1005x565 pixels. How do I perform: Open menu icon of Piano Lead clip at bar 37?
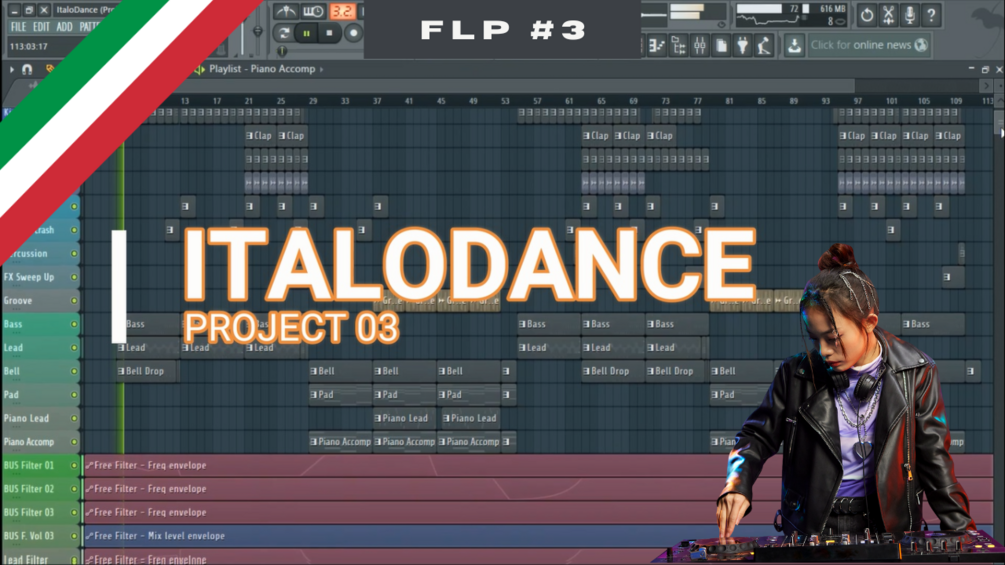pyautogui.click(x=378, y=418)
